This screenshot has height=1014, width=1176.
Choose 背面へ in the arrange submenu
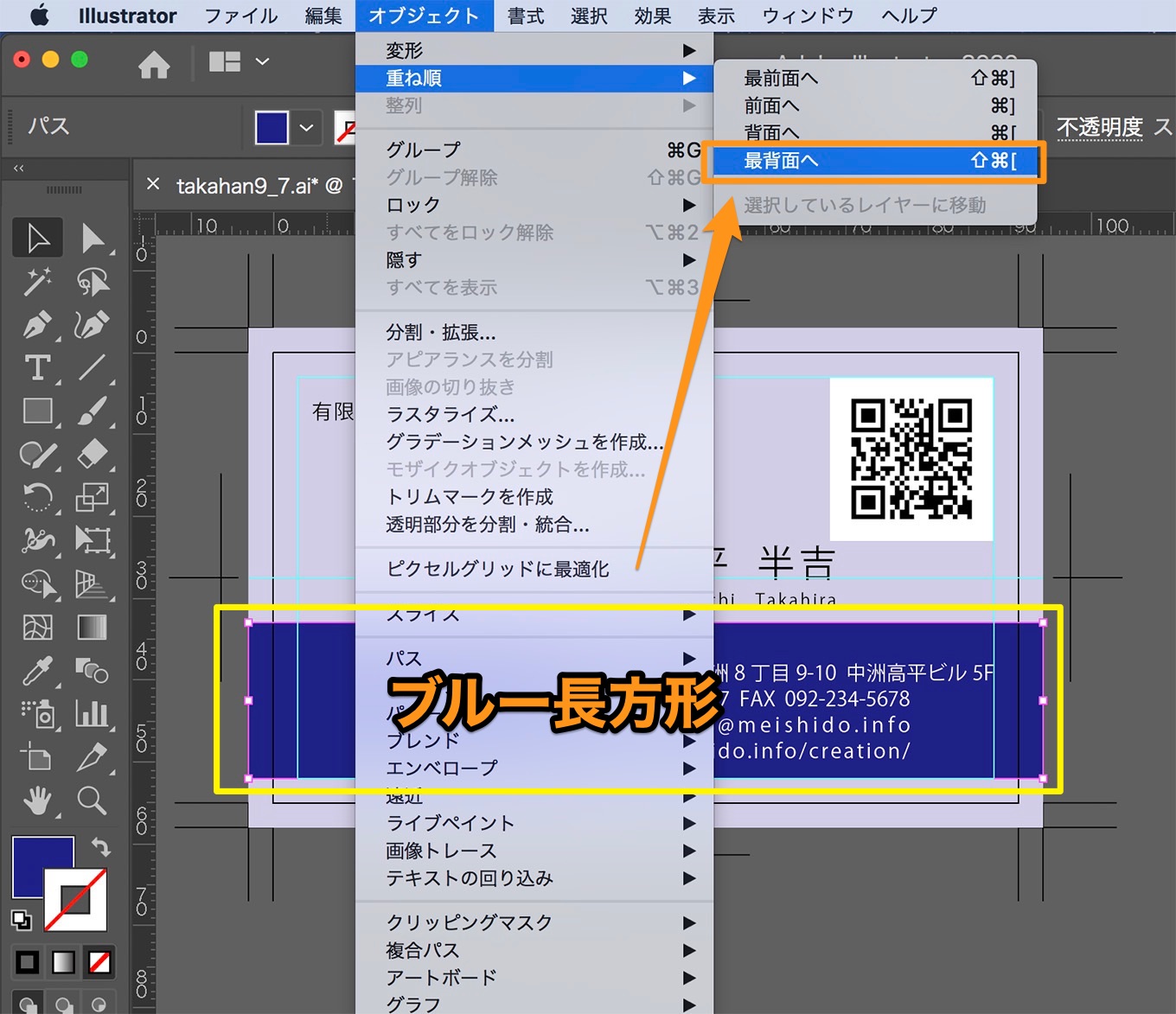[x=875, y=132]
